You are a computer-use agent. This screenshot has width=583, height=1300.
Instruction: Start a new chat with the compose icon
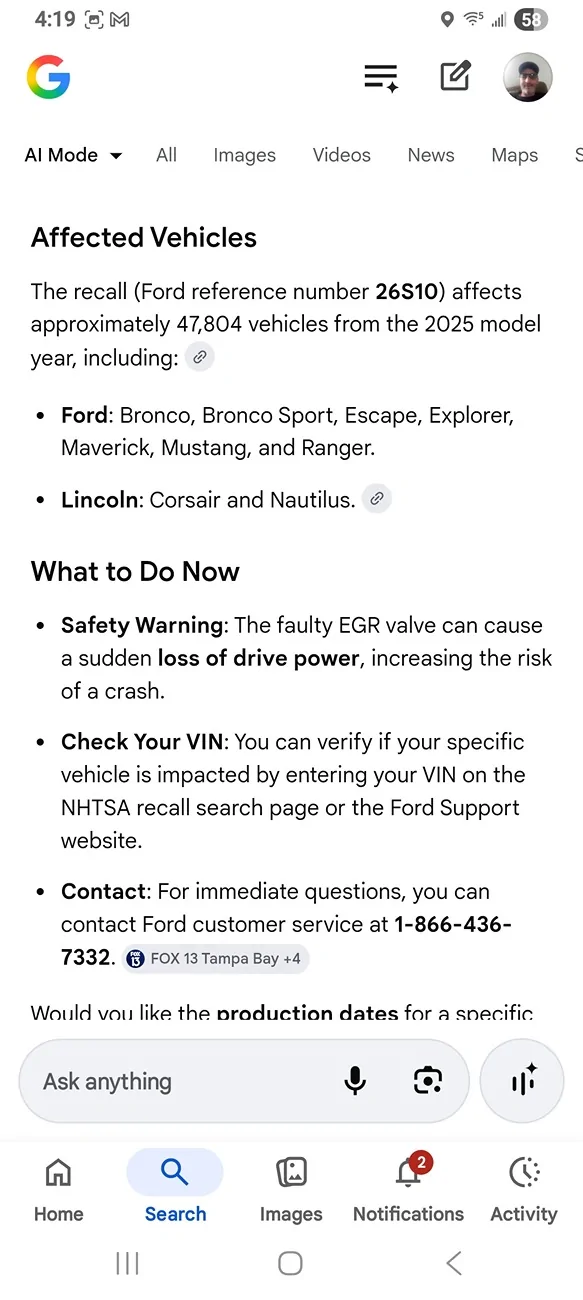pyautogui.click(x=455, y=77)
